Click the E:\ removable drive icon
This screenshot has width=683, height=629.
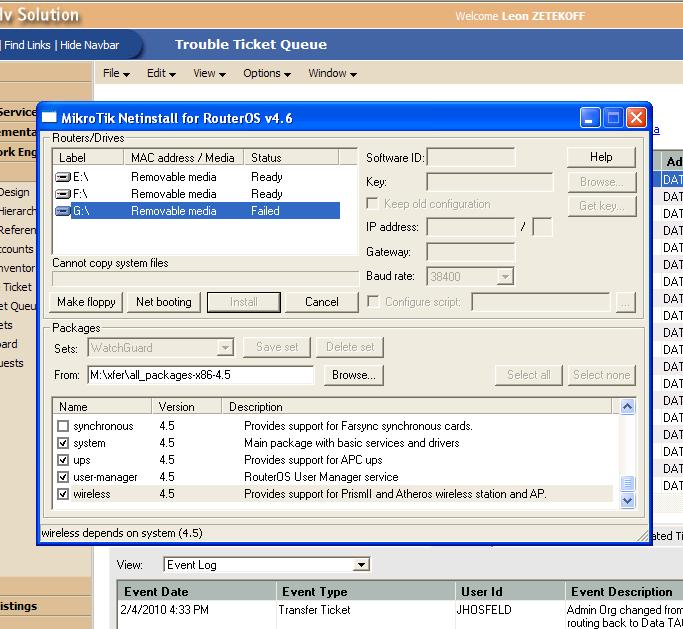tap(63, 177)
